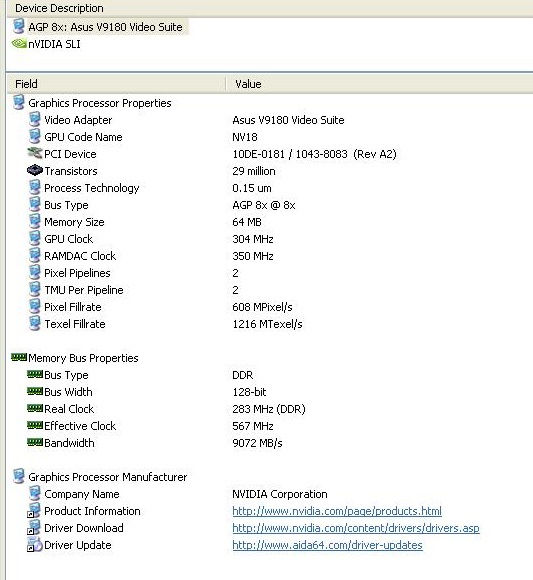Select the Driver Update field label

[78, 545]
